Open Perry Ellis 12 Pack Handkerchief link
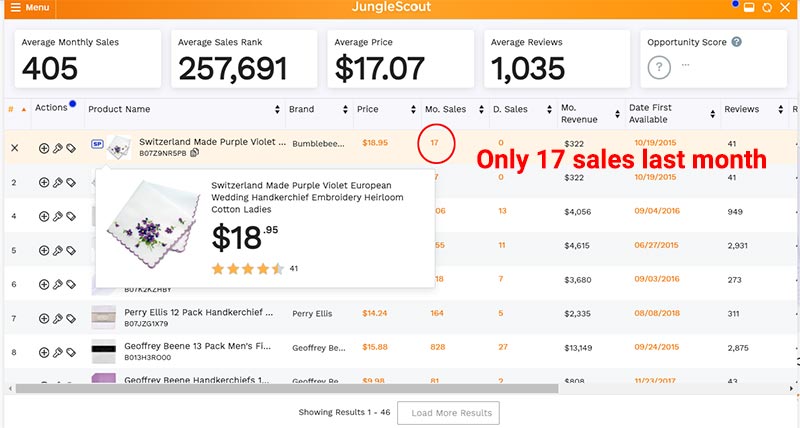 [x=198, y=312]
